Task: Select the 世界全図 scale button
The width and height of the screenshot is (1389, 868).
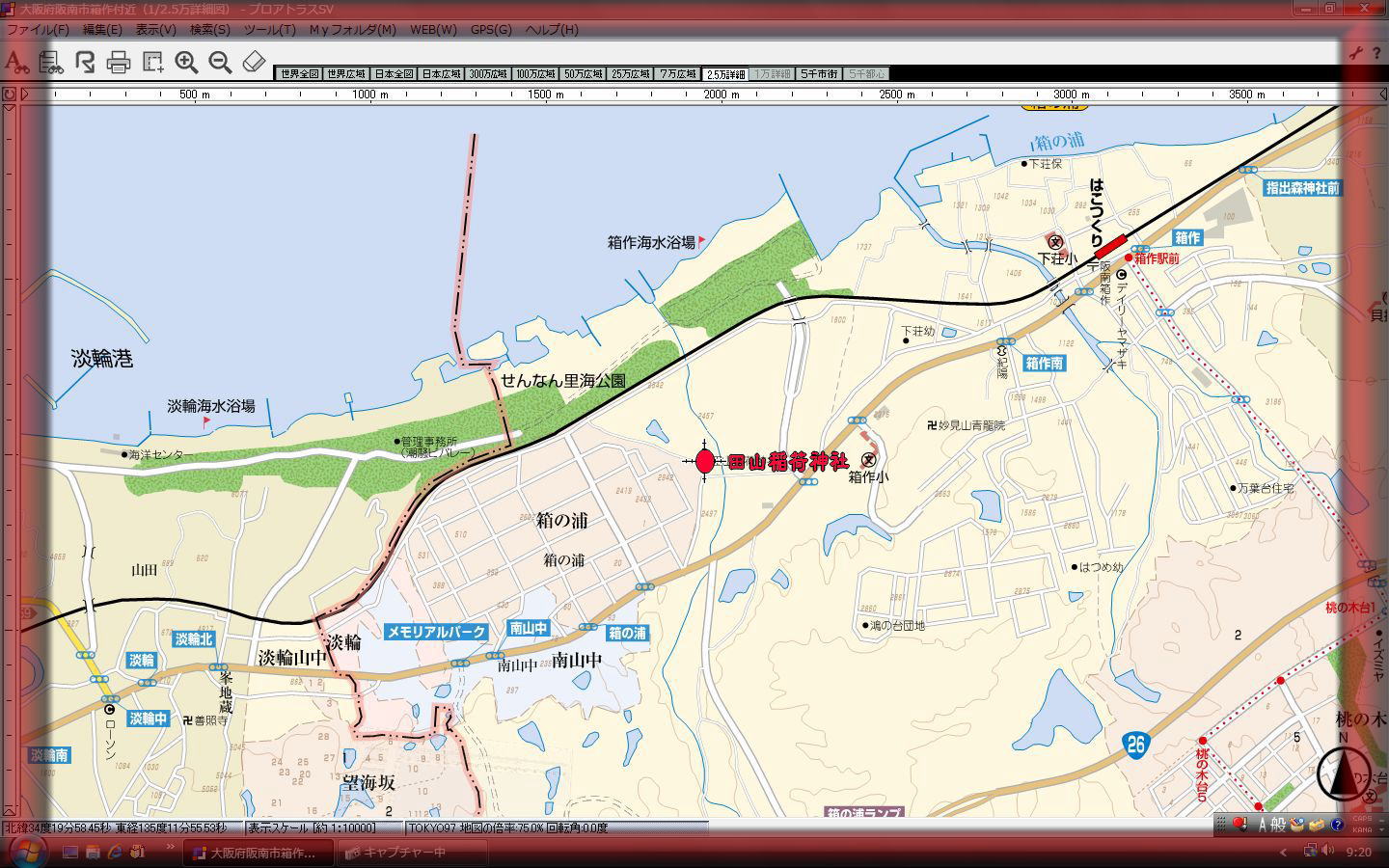Action: (x=298, y=74)
